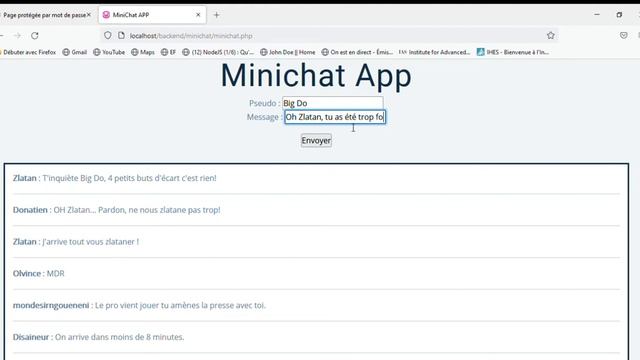Open On est en direct bookmark

[357, 52]
